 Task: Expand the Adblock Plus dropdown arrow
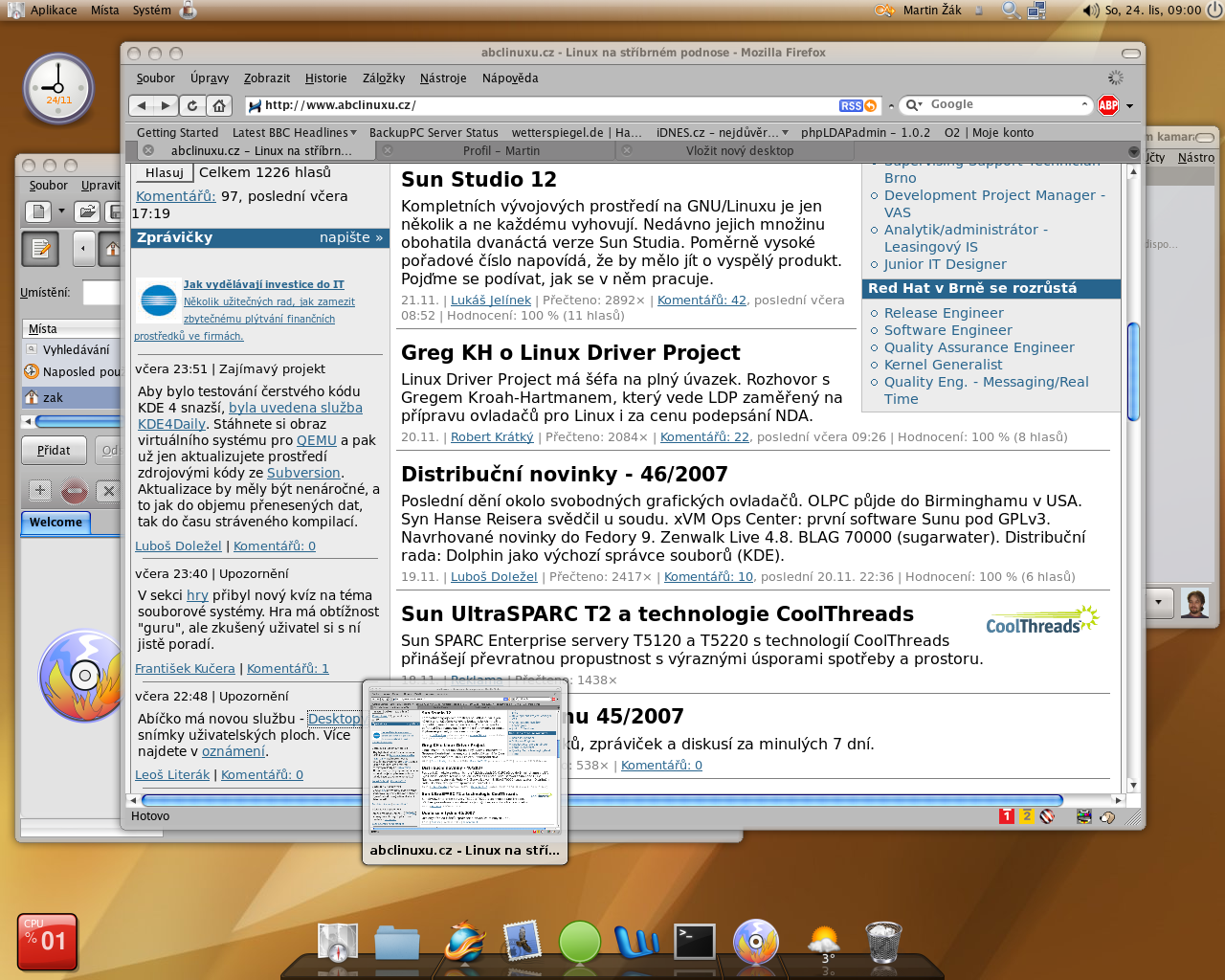point(1129,106)
